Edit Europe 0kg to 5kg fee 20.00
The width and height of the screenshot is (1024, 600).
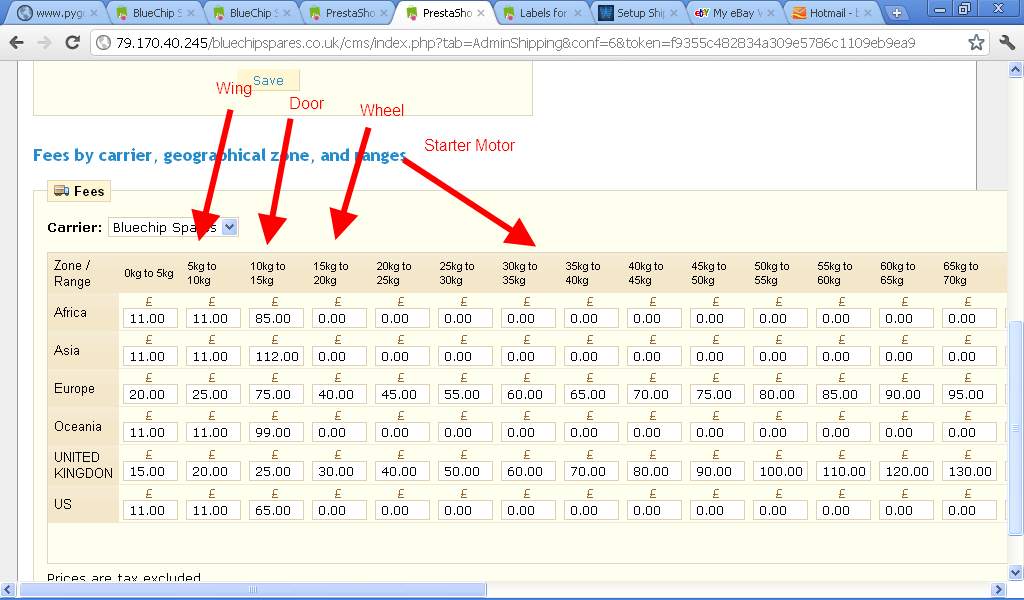150,394
